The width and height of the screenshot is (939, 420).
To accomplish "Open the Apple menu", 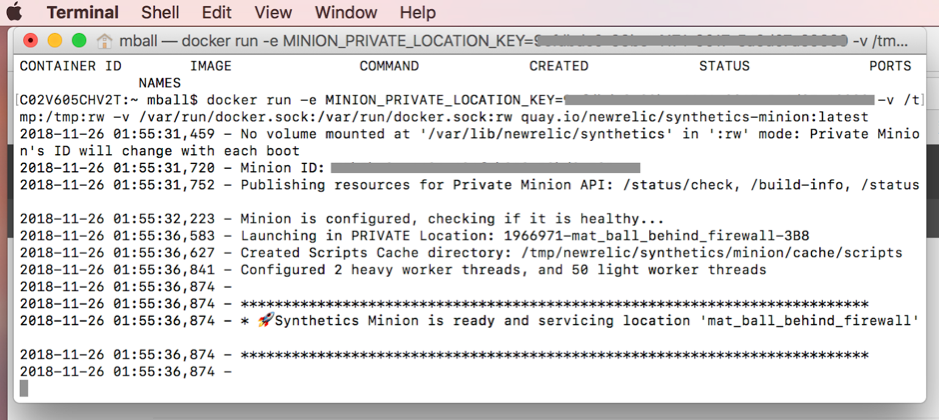I will [x=15, y=13].
